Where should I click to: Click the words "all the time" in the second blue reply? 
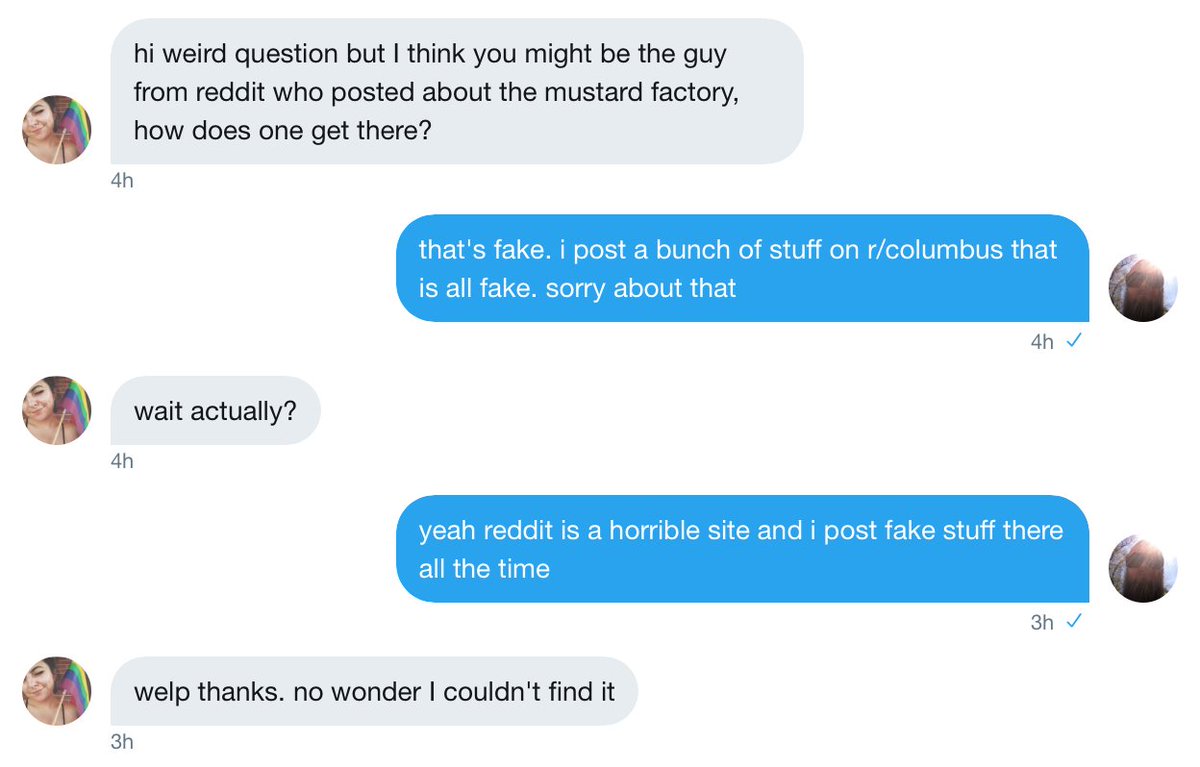[x=485, y=569]
